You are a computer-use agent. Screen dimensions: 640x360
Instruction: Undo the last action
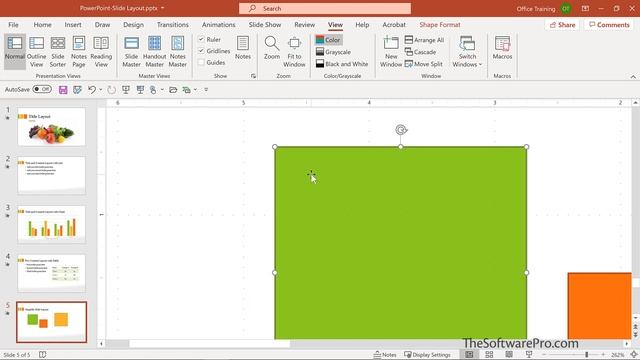[92, 90]
